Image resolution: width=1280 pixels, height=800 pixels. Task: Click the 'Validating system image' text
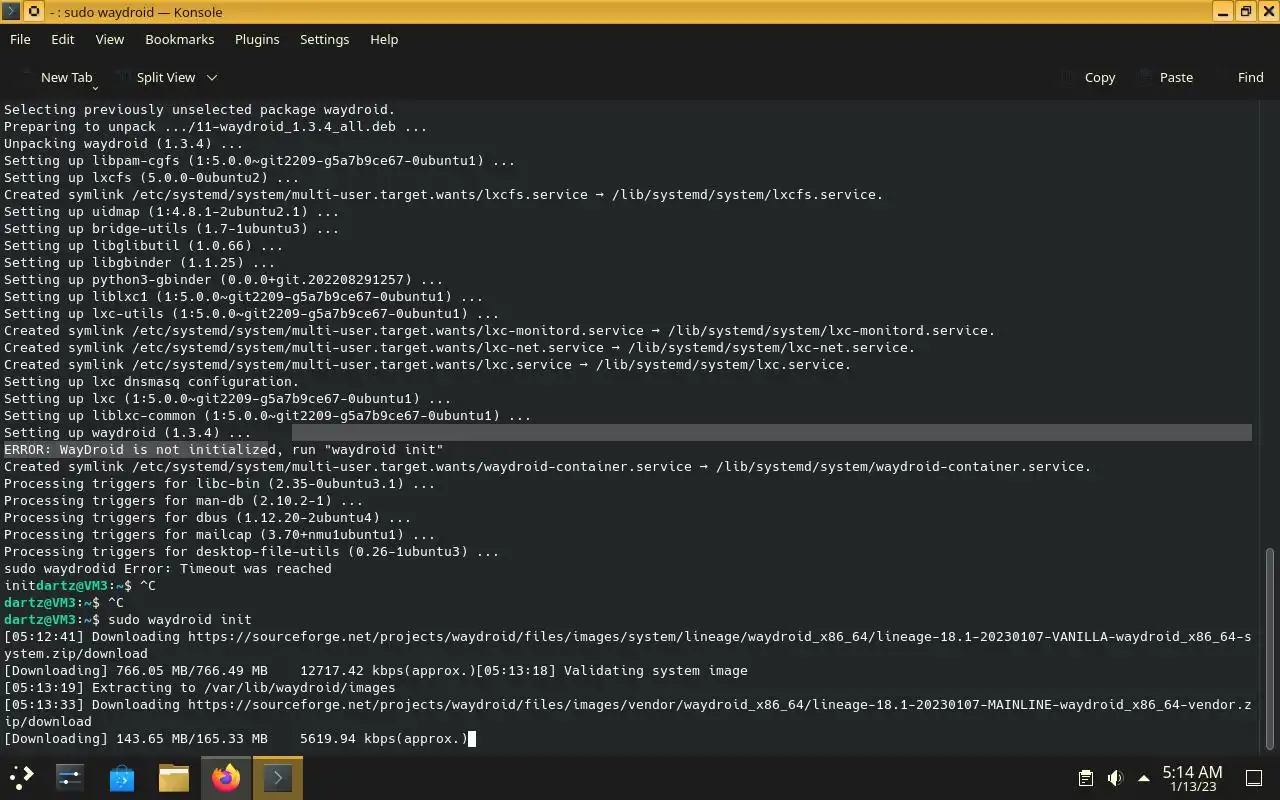click(x=656, y=670)
